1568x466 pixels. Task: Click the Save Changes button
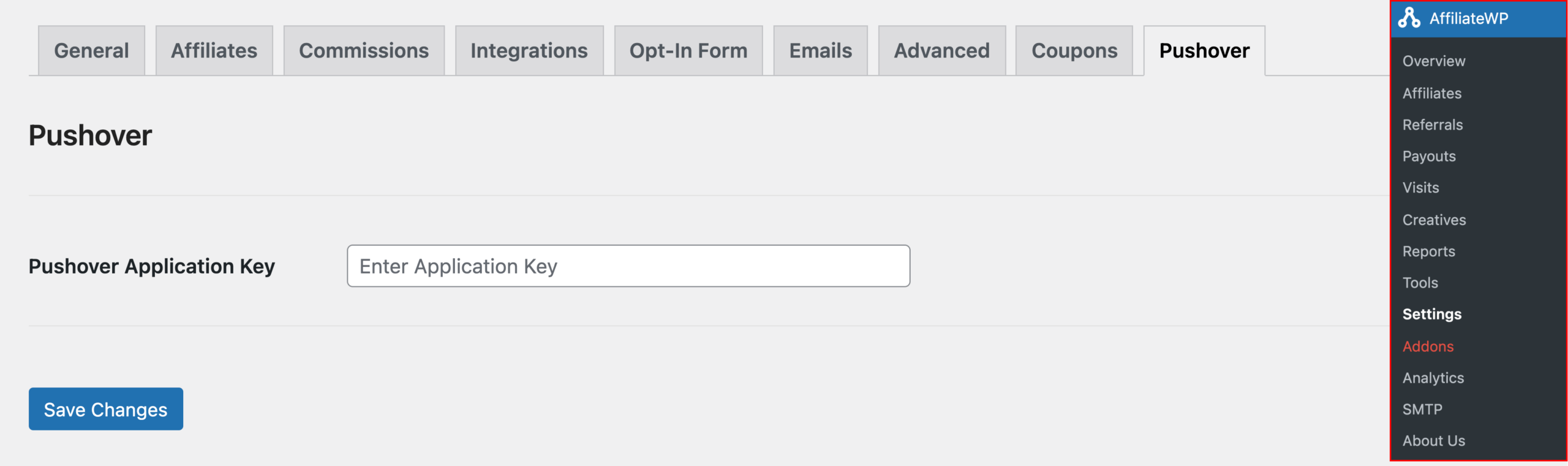(105, 409)
